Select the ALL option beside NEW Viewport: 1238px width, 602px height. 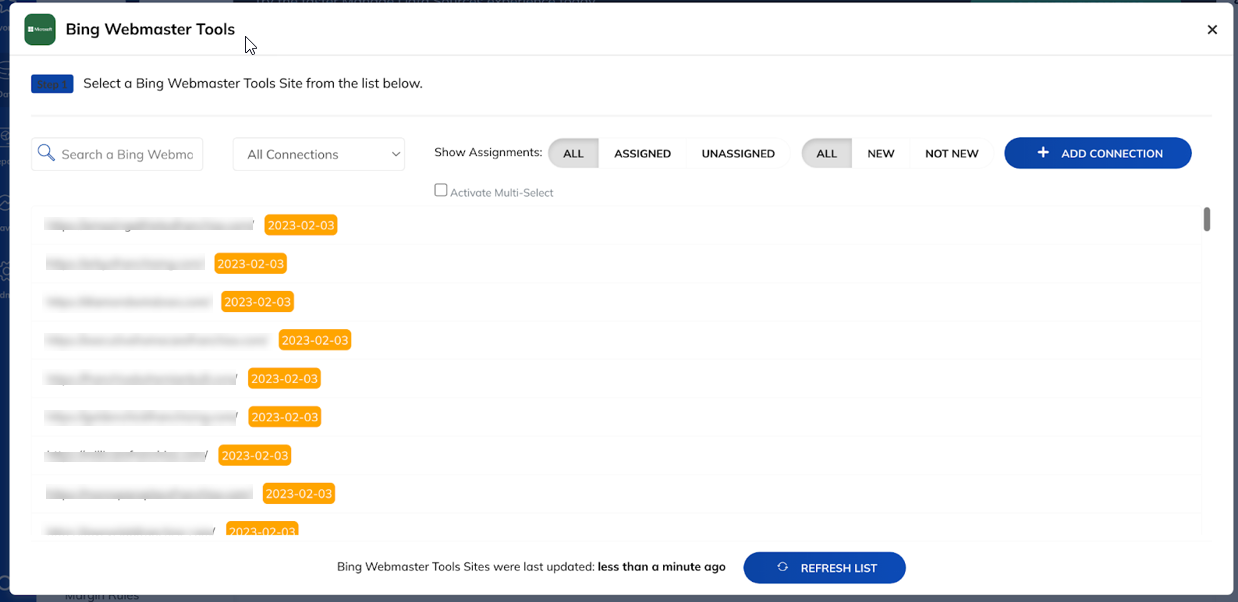point(827,153)
